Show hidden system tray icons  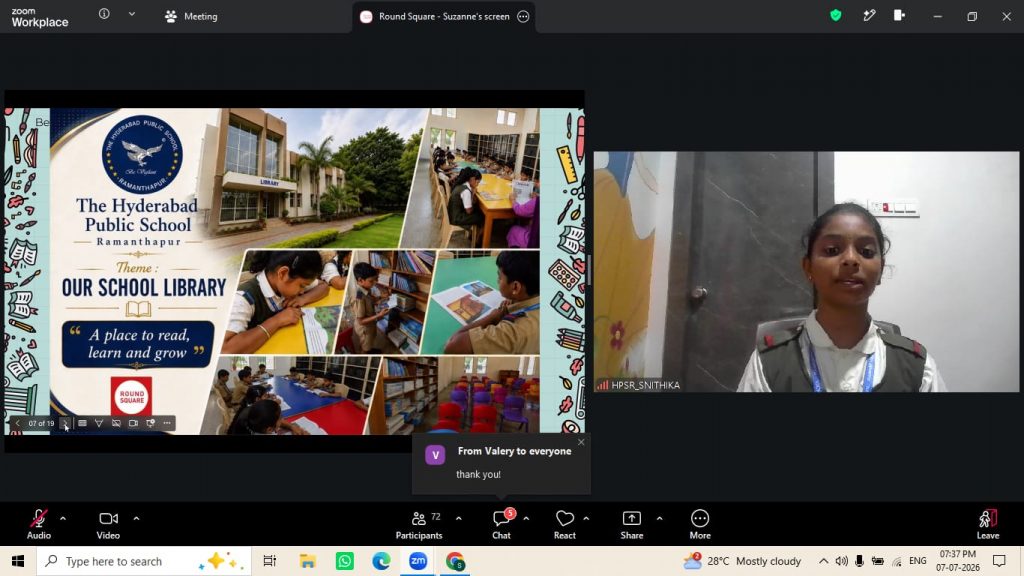point(824,561)
